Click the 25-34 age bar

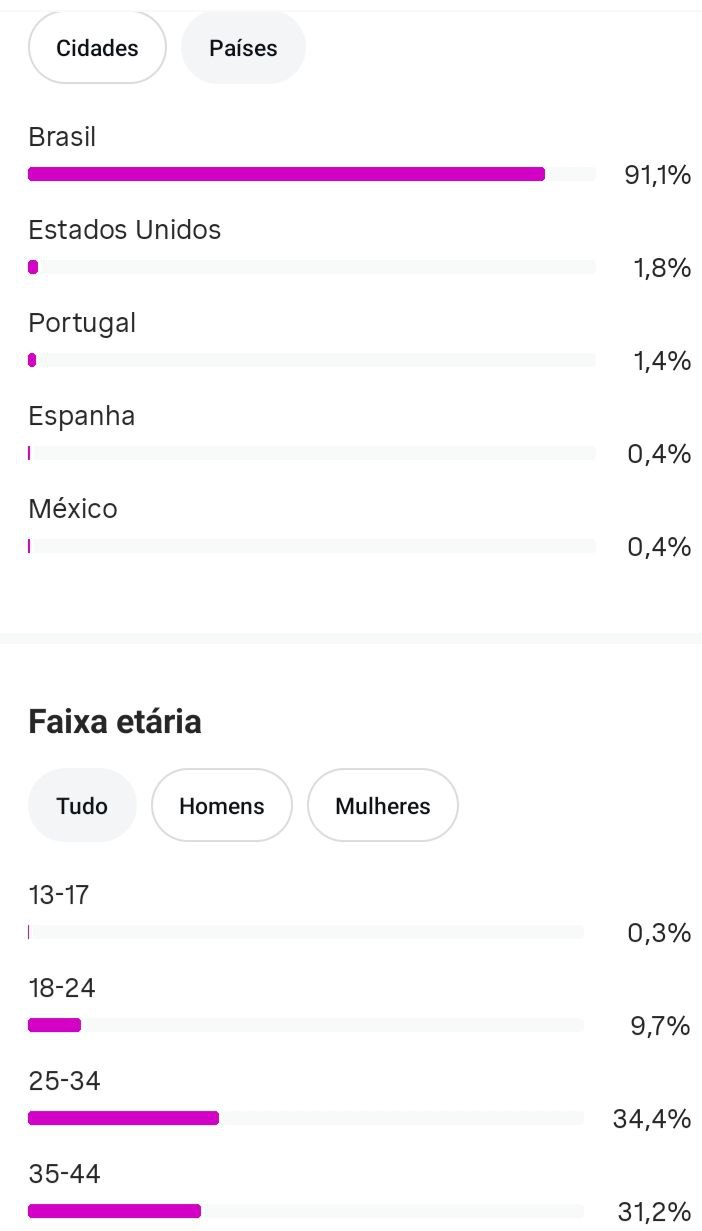pos(306,1118)
